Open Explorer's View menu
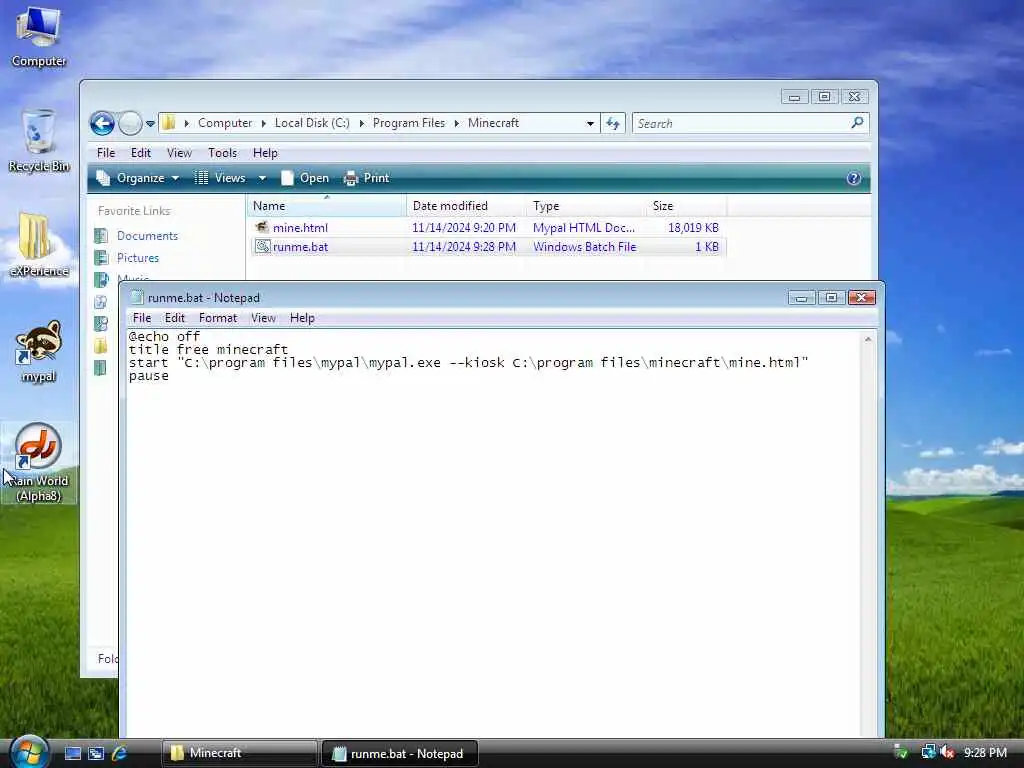The image size is (1024, 768). [179, 153]
